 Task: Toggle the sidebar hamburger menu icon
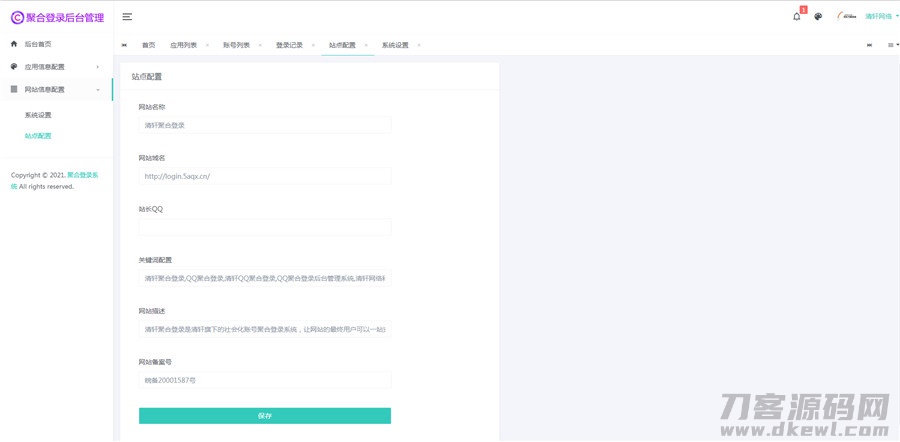[x=127, y=17]
